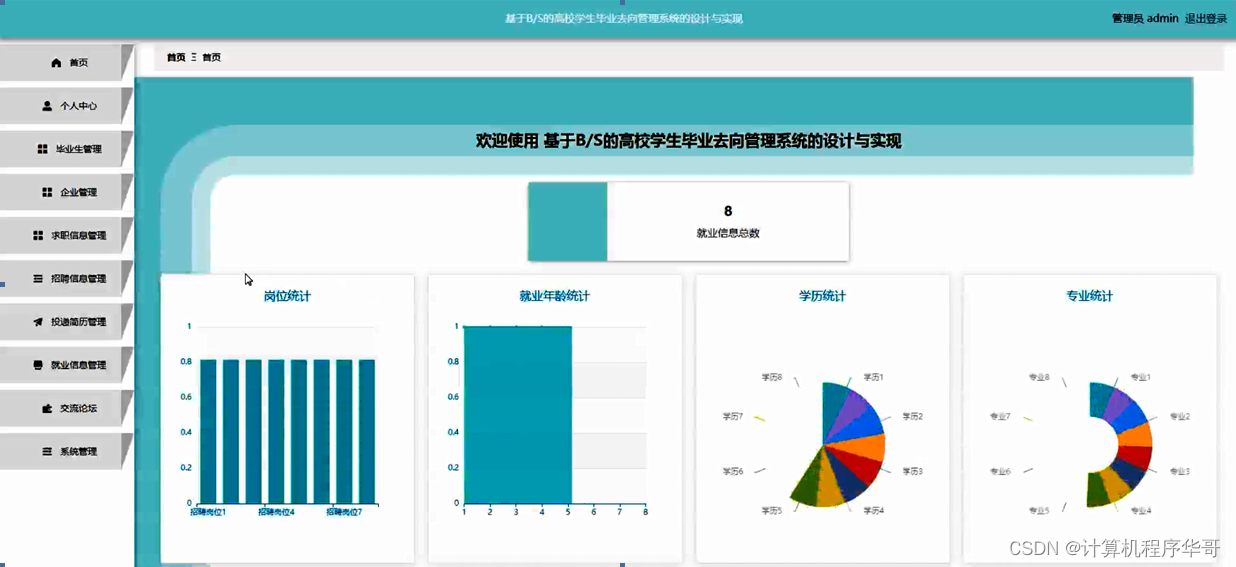Click the 专业4 donut label
Viewport: 1236px width, 567px height.
(x=1140, y=510)
